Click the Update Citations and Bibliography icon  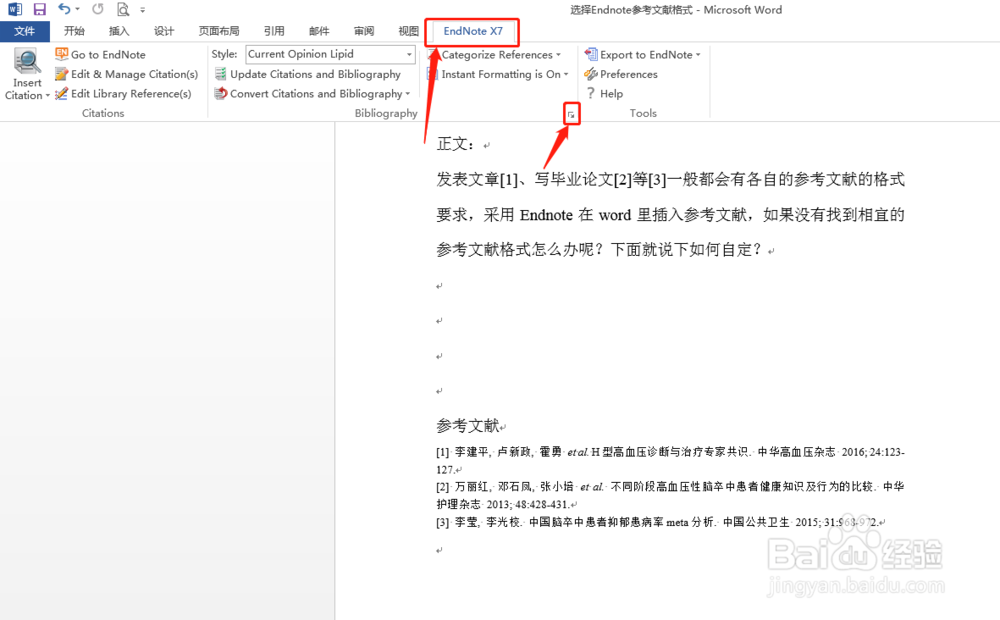[x=221, y=74]
